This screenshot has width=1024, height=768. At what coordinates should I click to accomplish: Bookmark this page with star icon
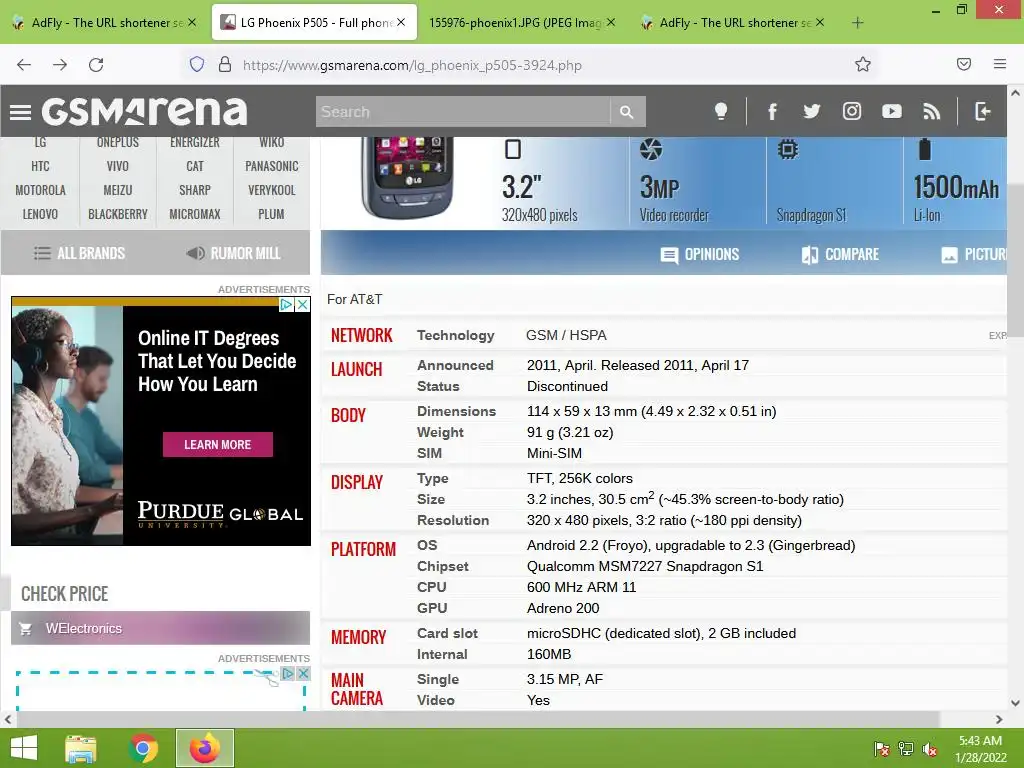(863, 64)
